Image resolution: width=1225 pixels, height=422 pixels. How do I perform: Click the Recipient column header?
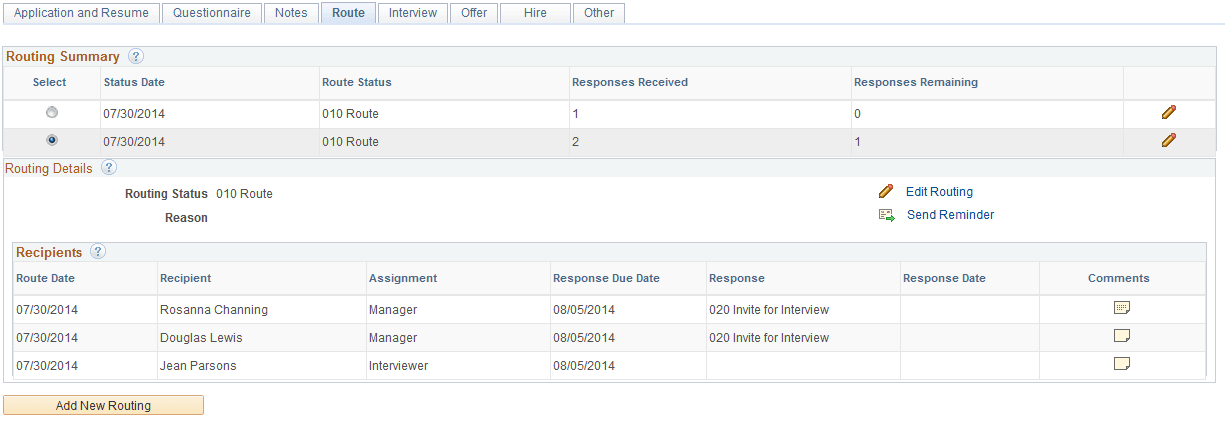click(185, 278)
